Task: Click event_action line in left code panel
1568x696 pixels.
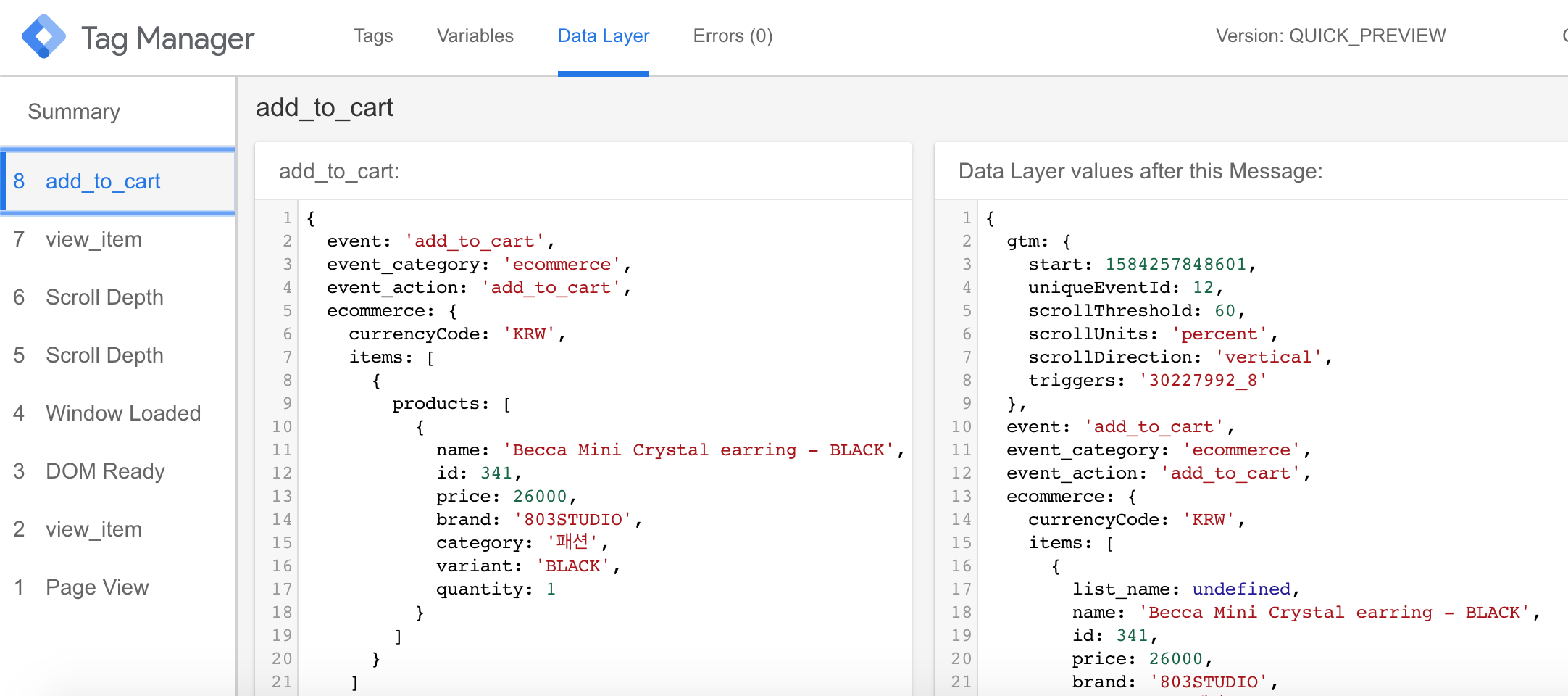Action: tap(479, 288)
